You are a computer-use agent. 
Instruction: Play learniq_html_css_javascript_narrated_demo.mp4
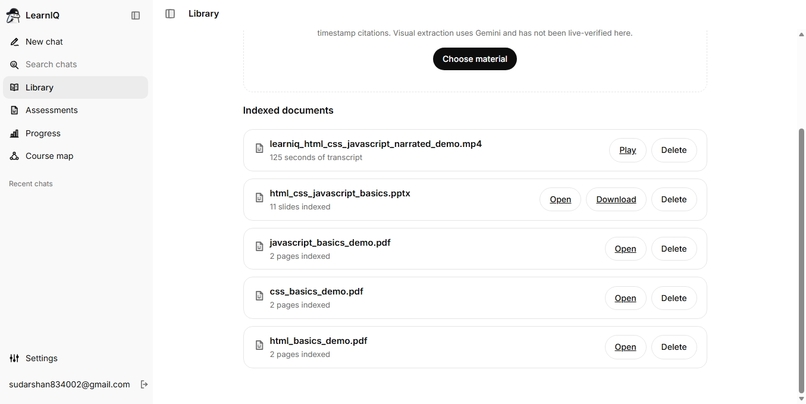tap(628, 150)
